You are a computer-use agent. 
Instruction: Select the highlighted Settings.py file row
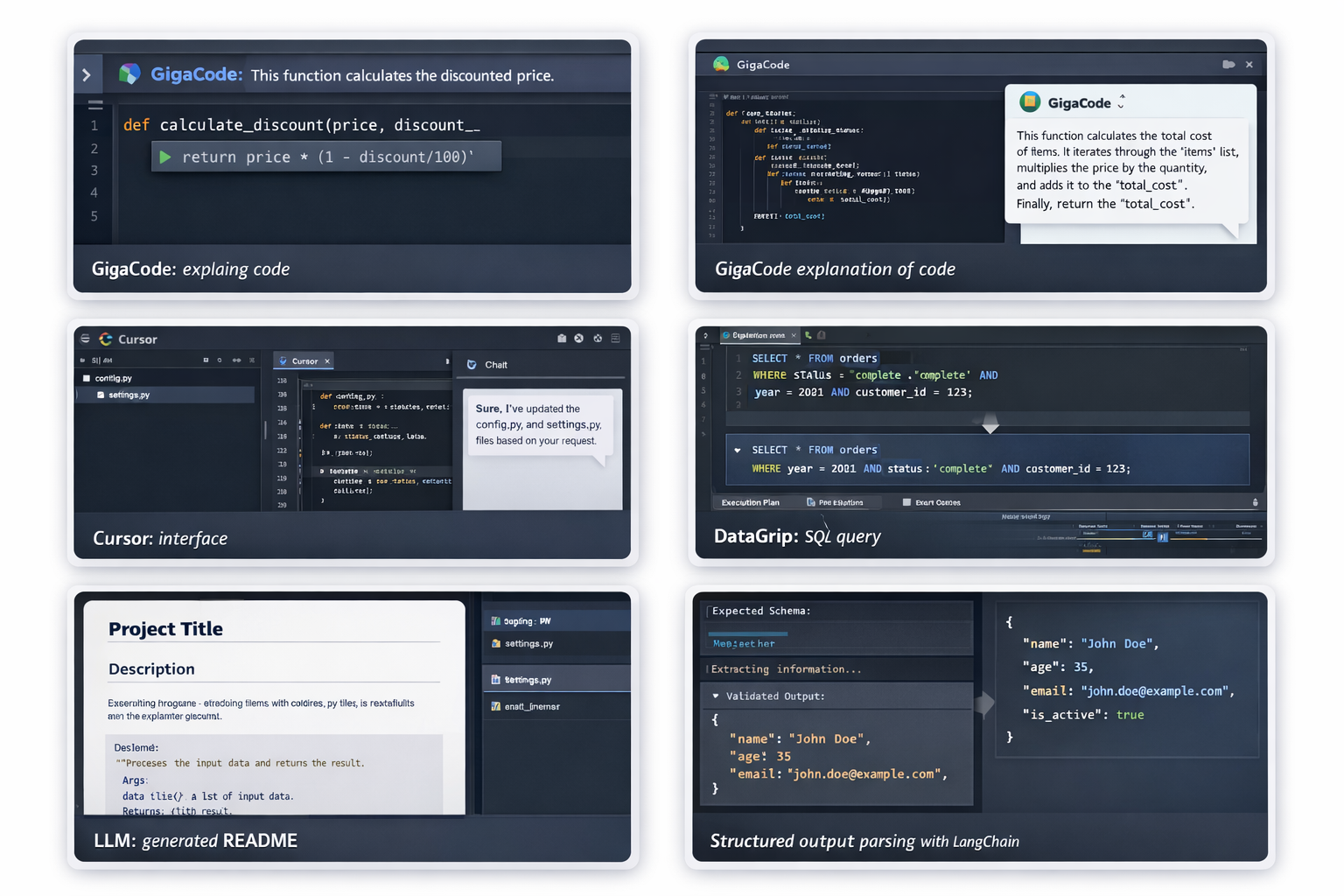pos(556,679)
